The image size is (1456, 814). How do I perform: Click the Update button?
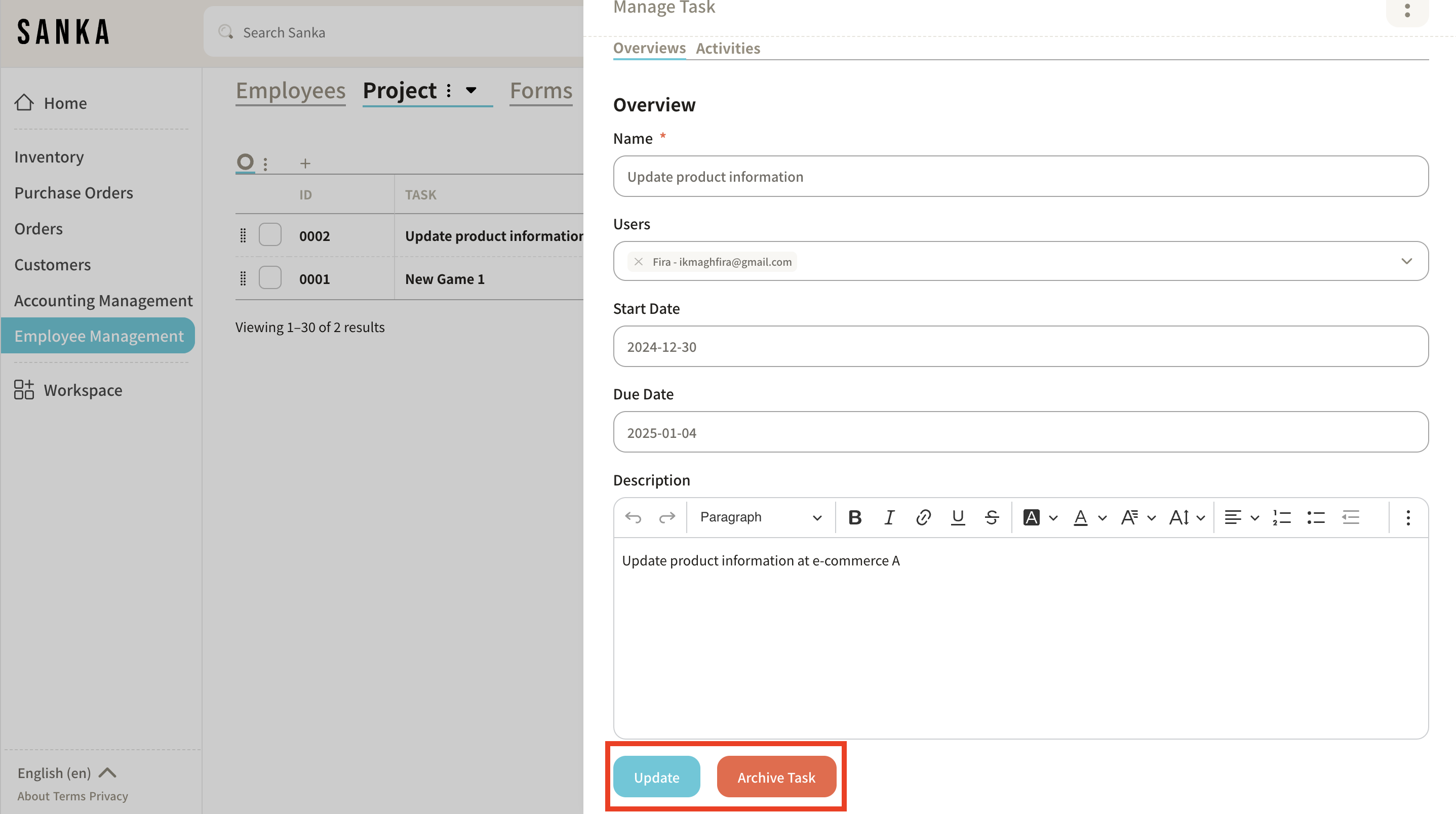point(656,777)
